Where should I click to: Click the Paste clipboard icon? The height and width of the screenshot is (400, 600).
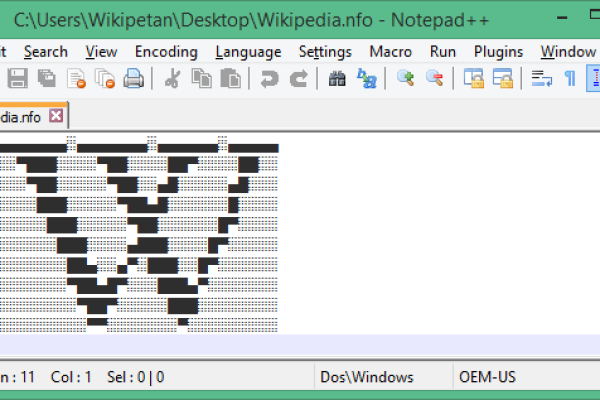click(x=231, y=78)
